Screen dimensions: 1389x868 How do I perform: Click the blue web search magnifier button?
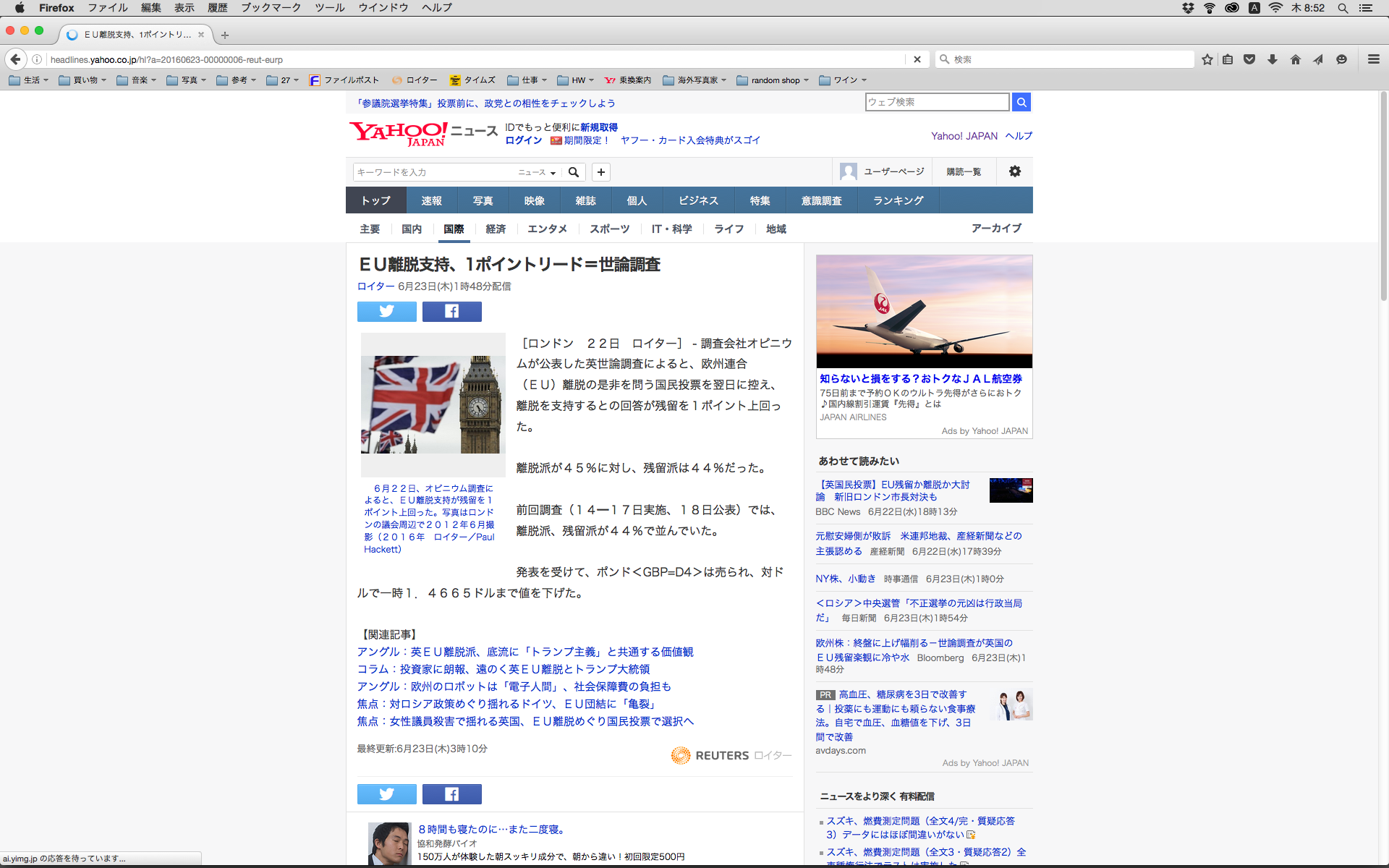[1021, 102]
